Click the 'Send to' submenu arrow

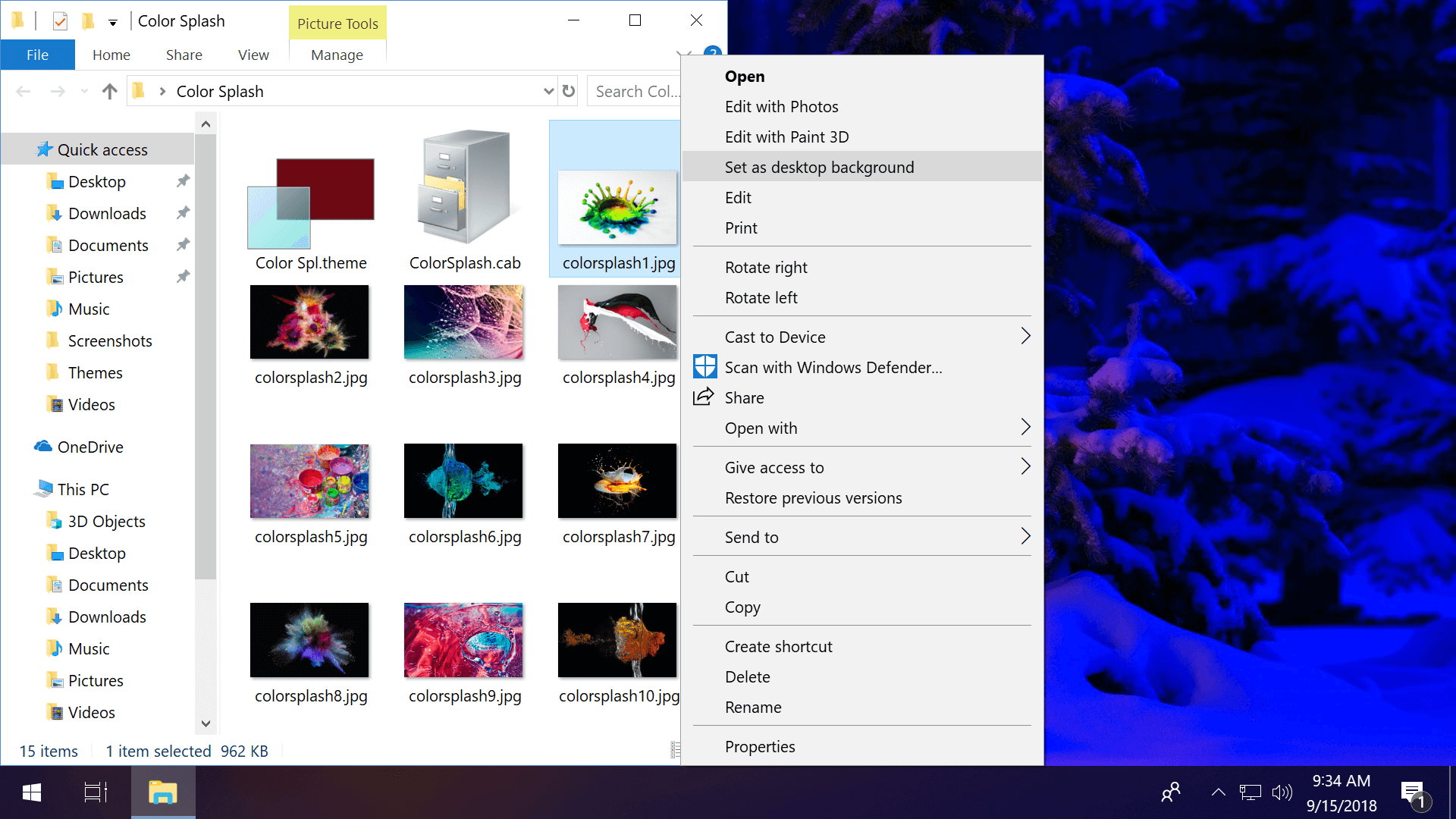(1025, 537)
